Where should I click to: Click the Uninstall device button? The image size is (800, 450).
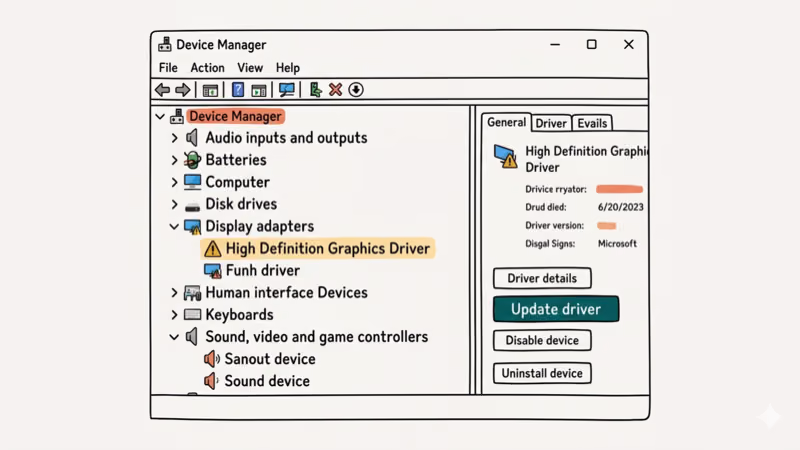pyautogui.click(x=542, y=373)
